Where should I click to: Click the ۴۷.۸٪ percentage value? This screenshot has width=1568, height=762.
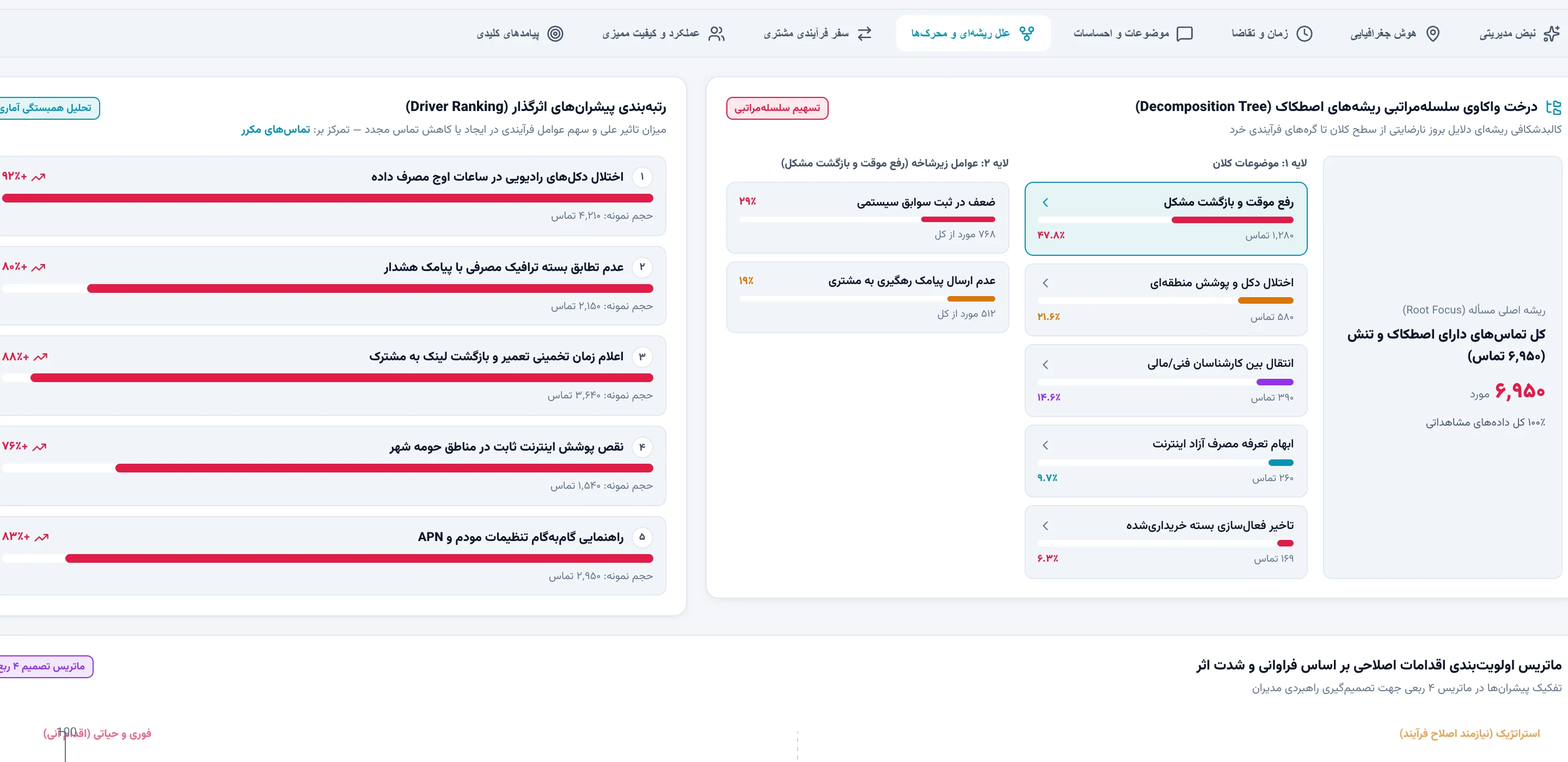(1051, 236)
